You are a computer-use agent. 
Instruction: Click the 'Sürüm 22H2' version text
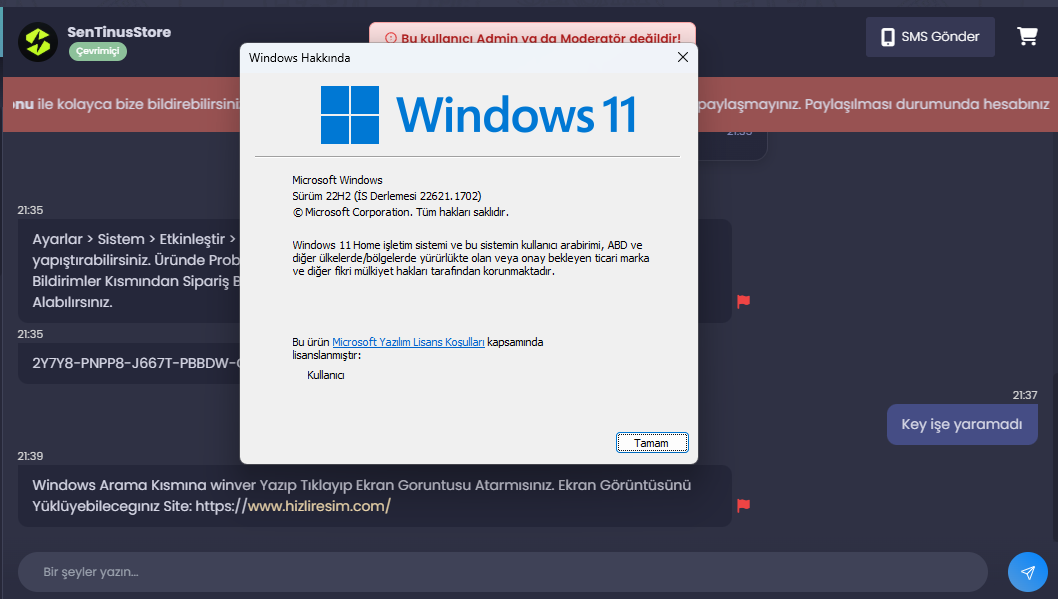(387, 196)
